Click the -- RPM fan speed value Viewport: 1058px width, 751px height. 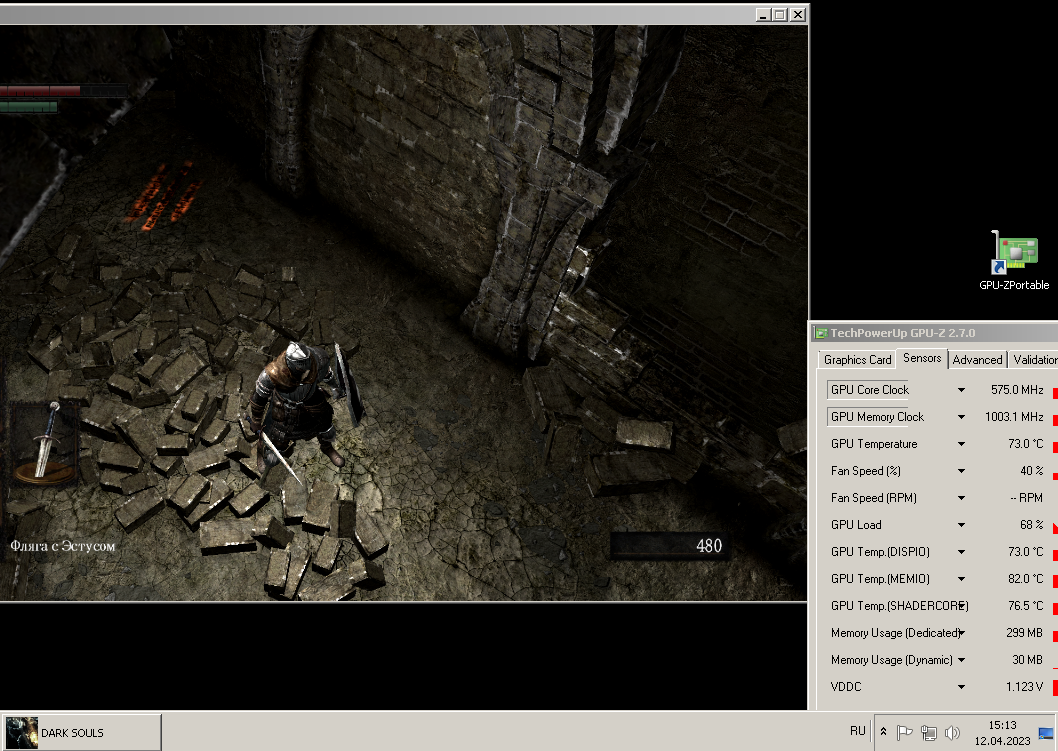(x=1026, y=497)
